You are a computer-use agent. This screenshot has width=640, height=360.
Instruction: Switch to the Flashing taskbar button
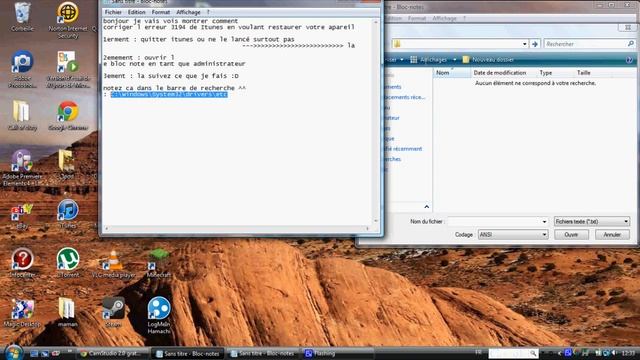[338, 353]
